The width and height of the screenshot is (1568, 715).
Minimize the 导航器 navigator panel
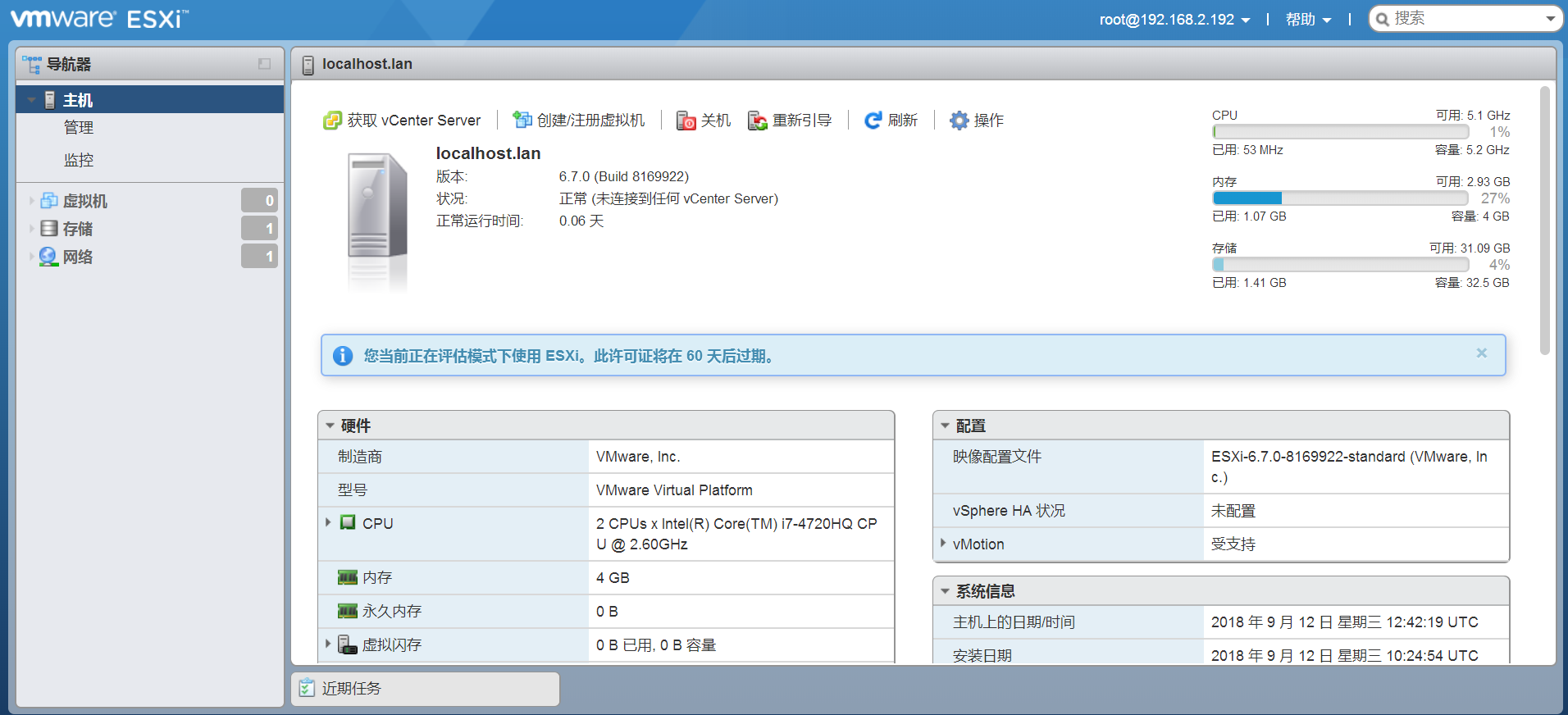point(264,64)
